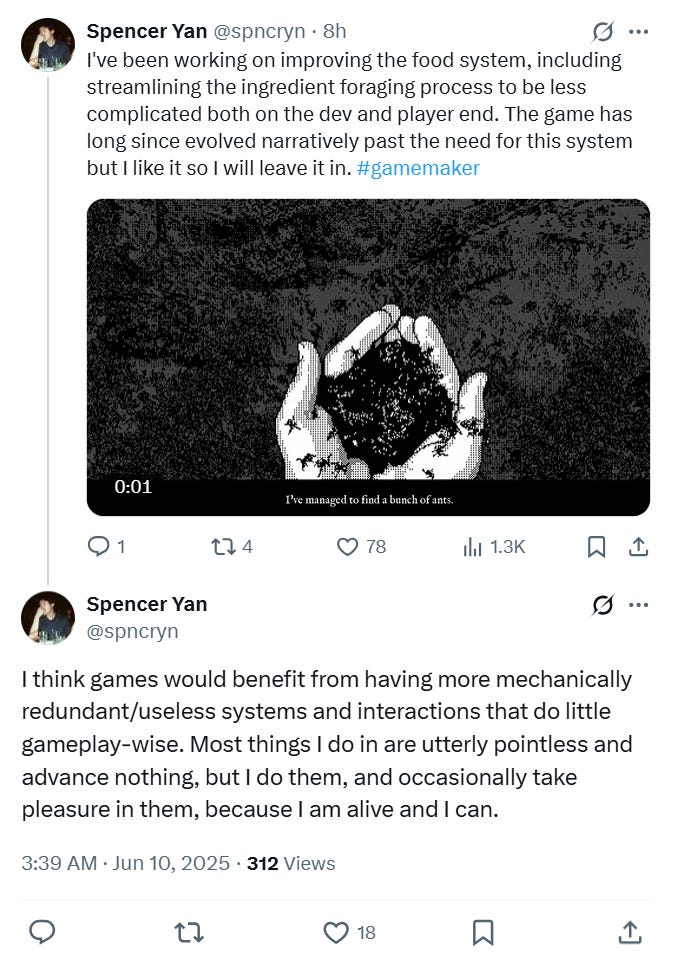Viewport: 673px width, 964px height.
Task: Click Spencer Yan's avatar on second tweet
Action: (48, 617)
